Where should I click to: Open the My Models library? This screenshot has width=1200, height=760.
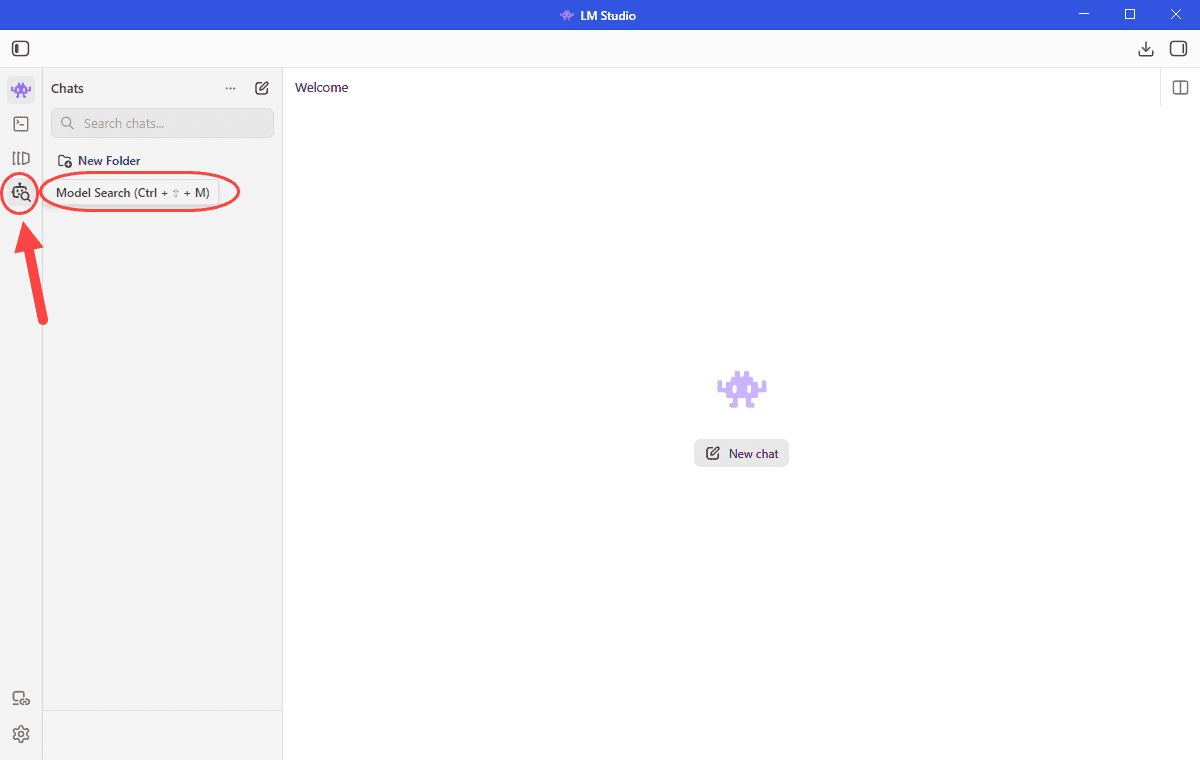click(x=21, y=158)
